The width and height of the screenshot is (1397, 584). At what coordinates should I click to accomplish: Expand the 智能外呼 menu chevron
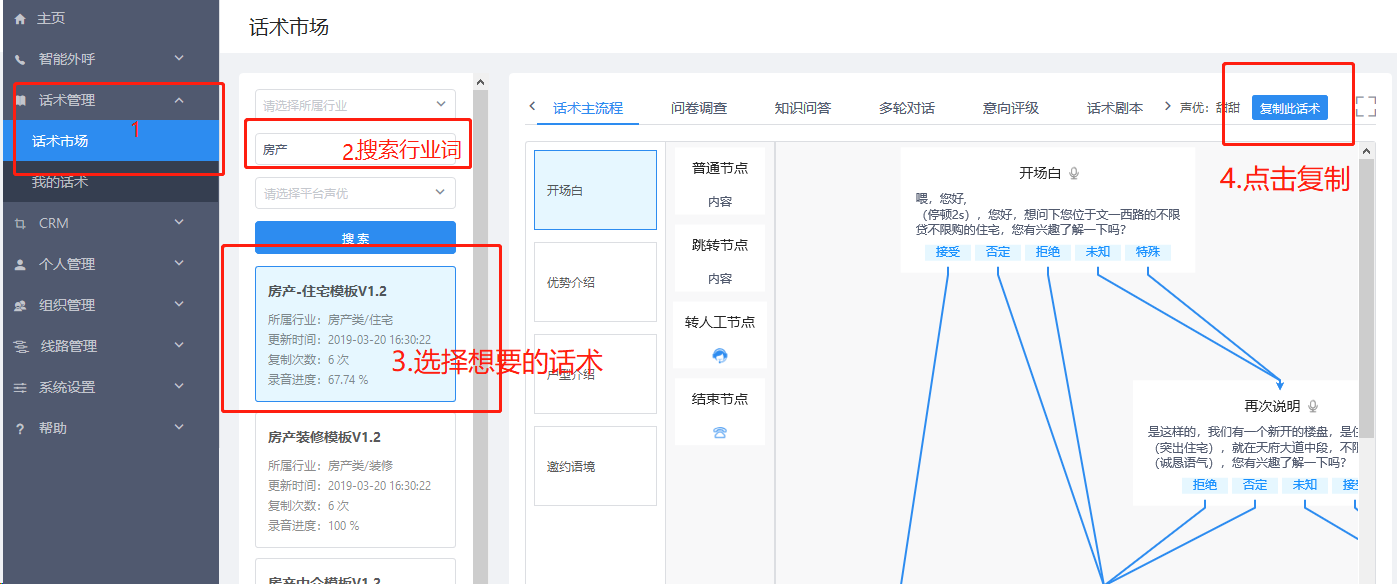179,59
